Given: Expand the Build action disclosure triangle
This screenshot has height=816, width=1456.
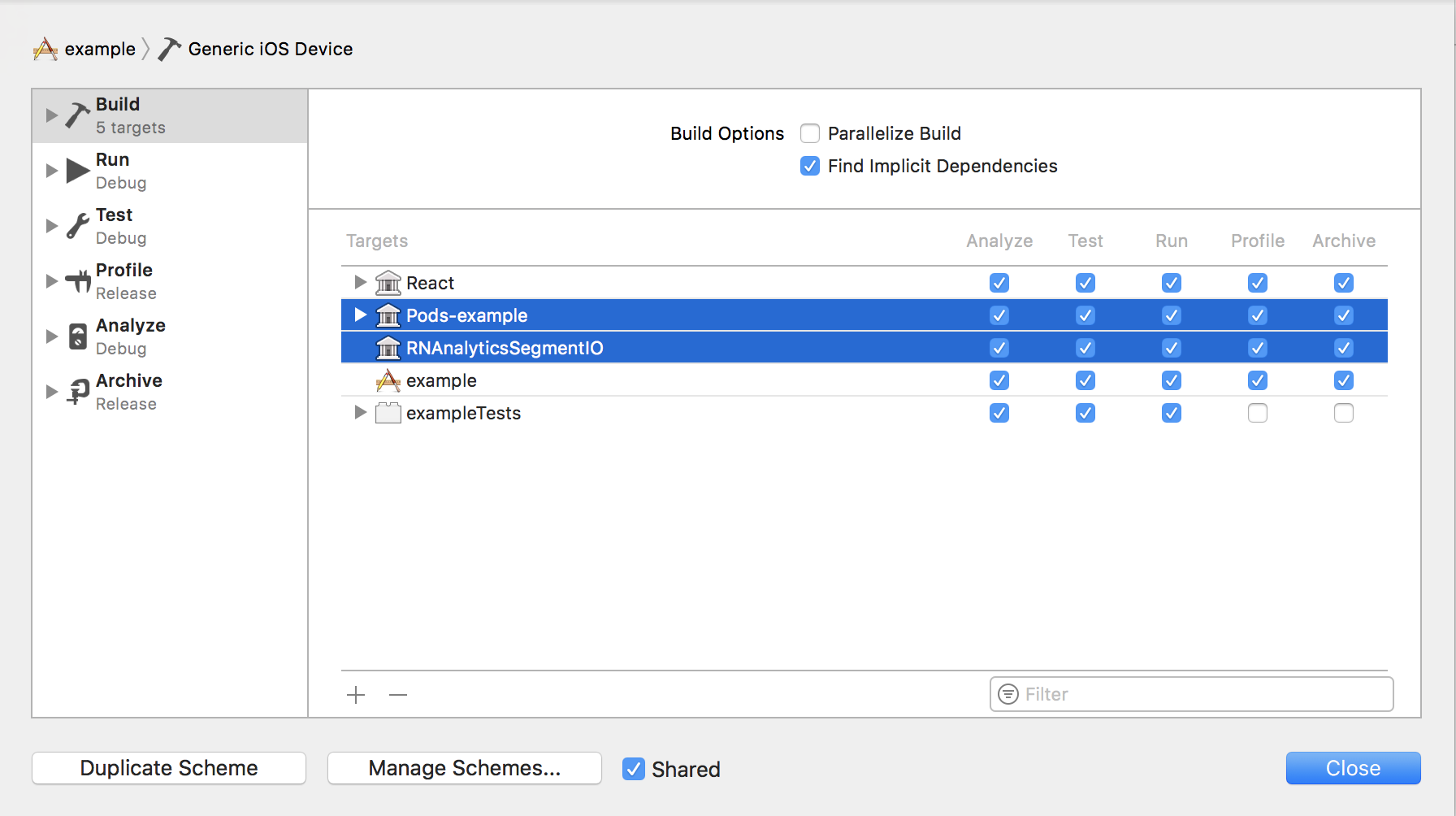Looking at the screenshot, I should click(x=52, y=115).
